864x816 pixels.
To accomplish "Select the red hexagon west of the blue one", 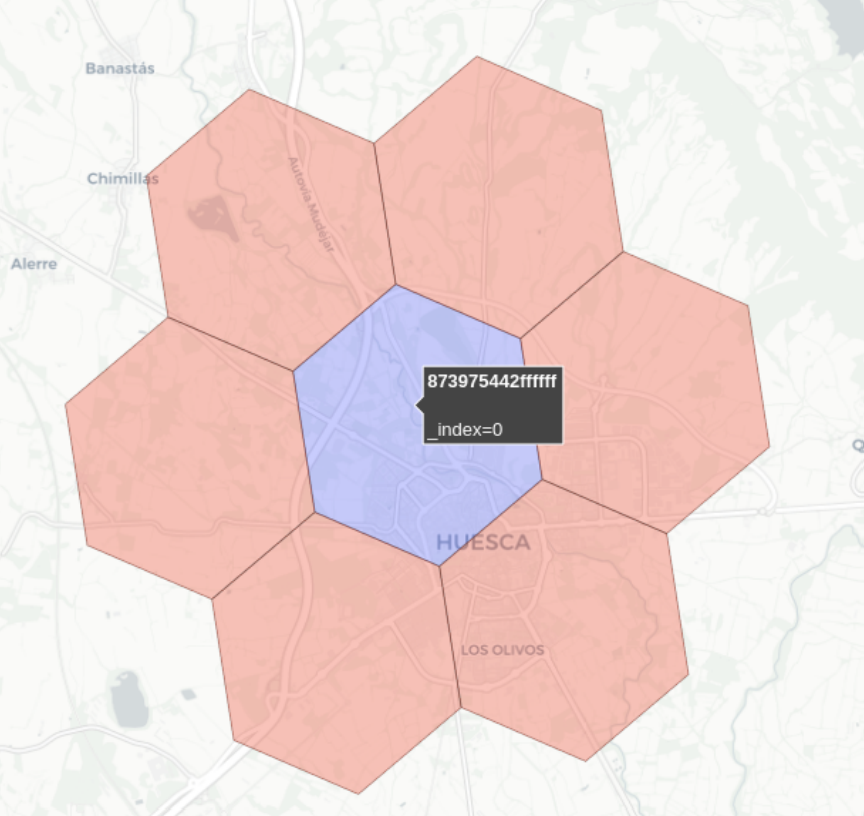I will (185, 455).
